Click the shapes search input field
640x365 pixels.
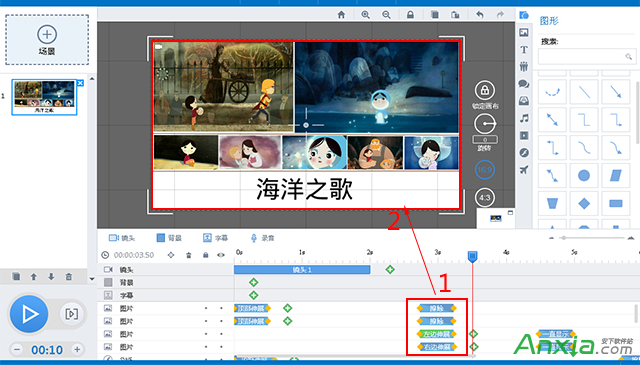click(587, 57)
